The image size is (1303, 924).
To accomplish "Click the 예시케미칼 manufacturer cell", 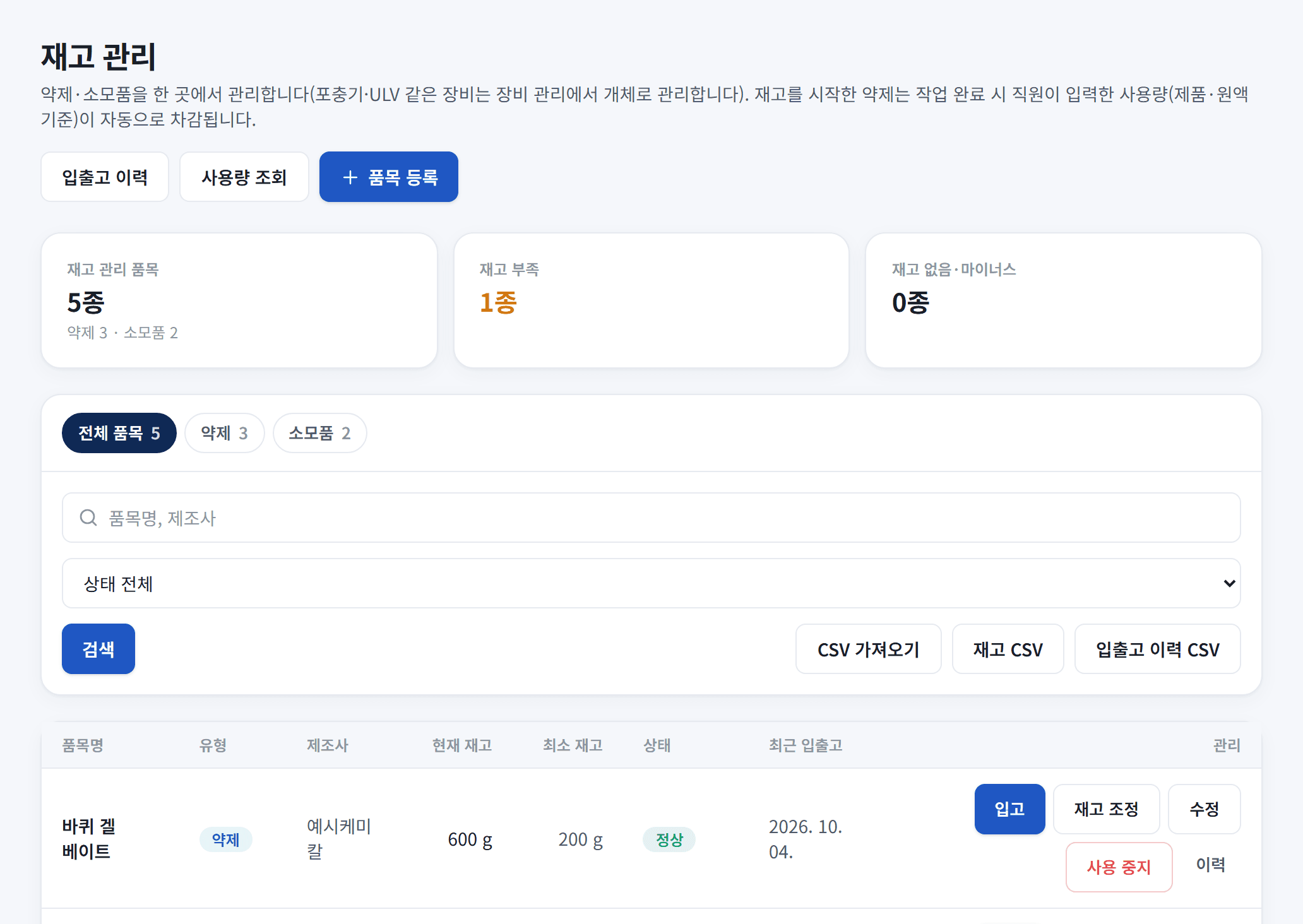I will click(339, 839).
